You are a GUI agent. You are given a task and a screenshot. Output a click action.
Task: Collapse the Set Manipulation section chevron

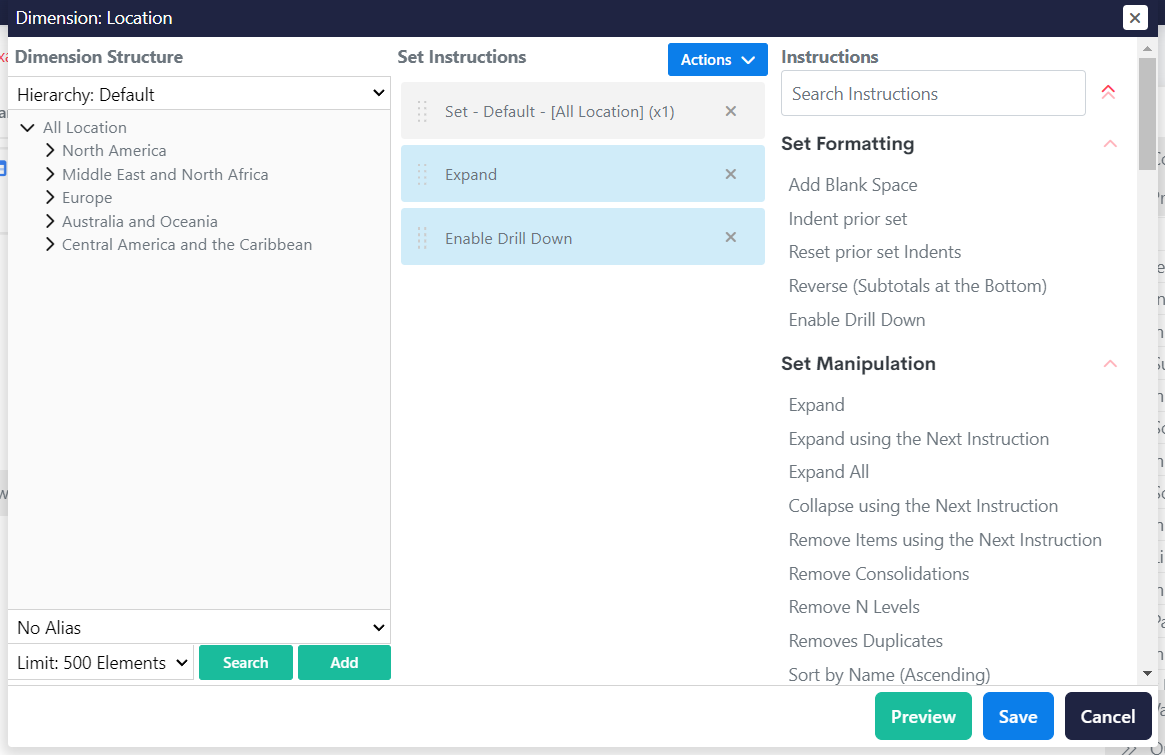(x=1109, y=364)
